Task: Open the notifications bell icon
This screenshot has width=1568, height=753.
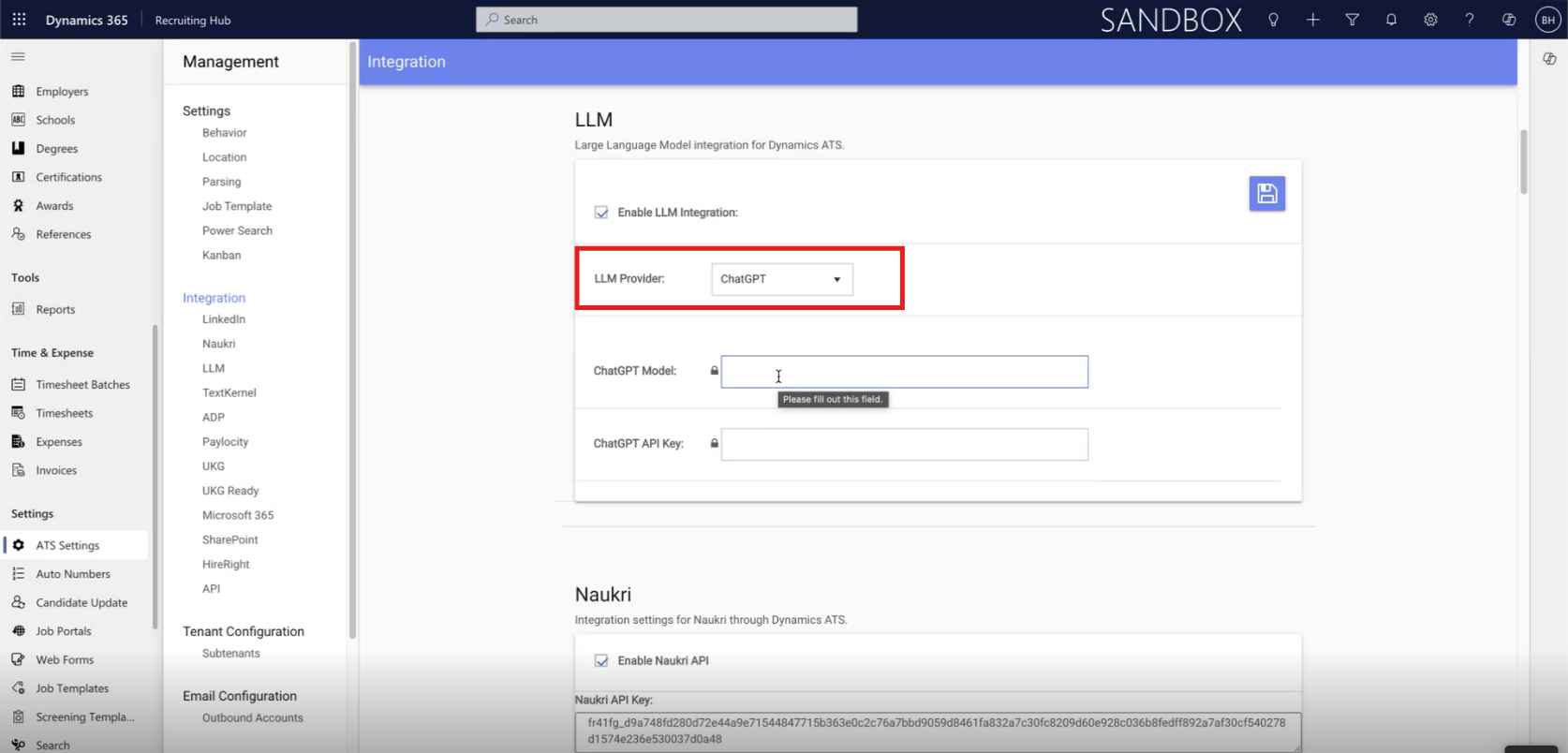Action: click(1391, 20)
